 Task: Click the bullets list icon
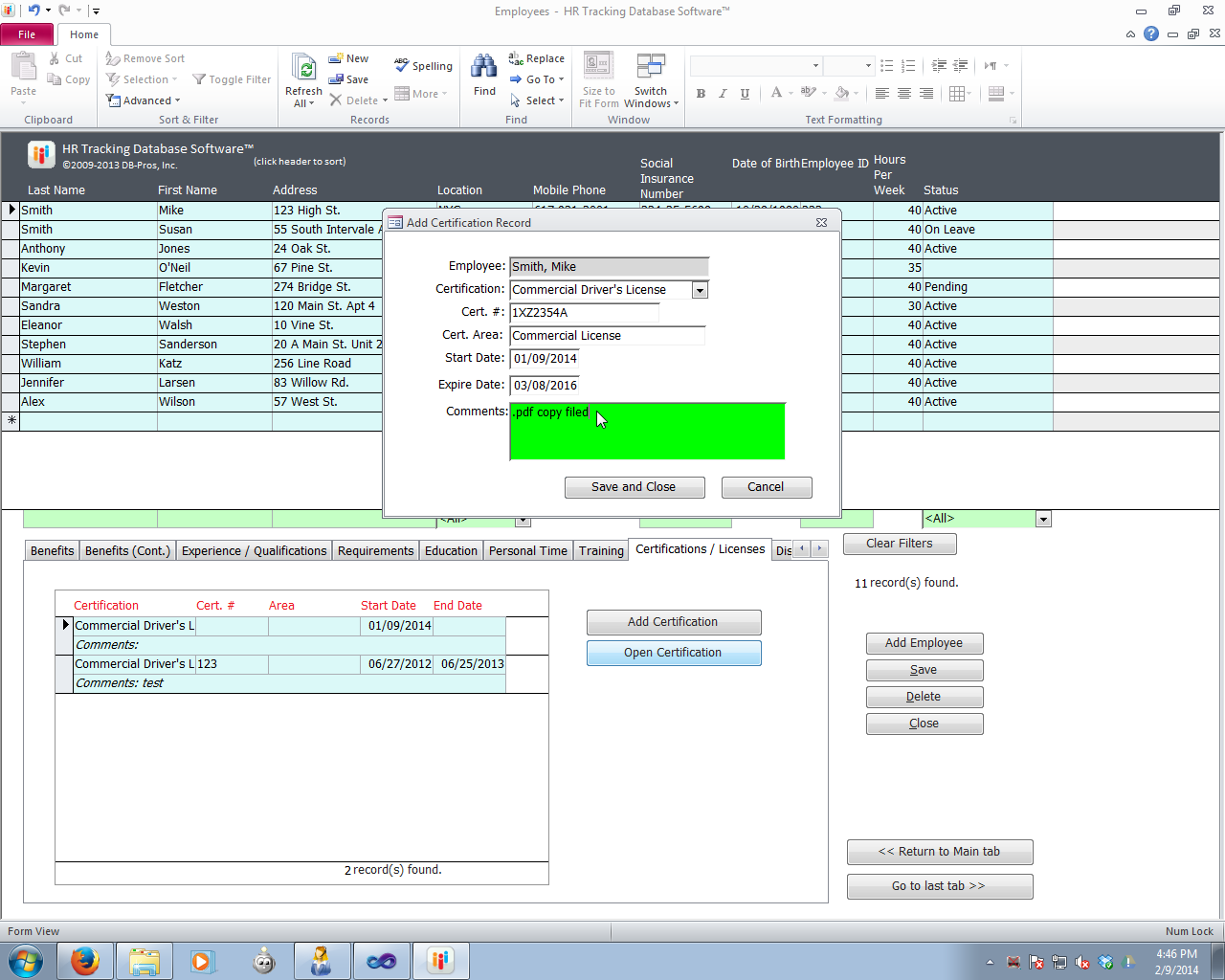tap(887, 66)
